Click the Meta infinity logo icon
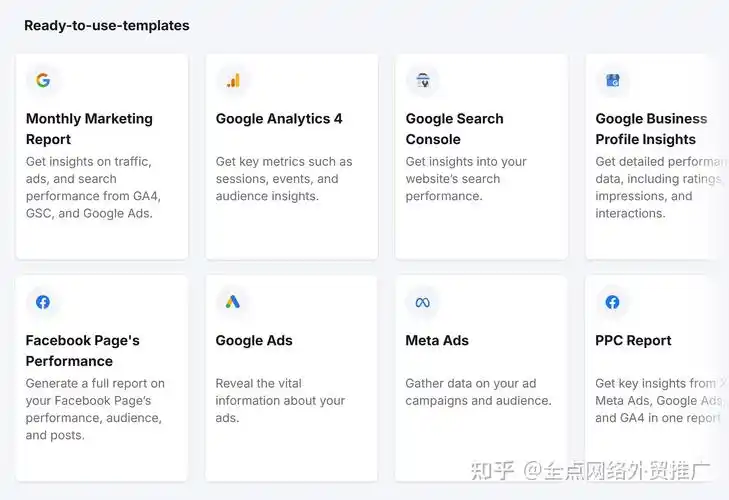 tap(423, 302)
